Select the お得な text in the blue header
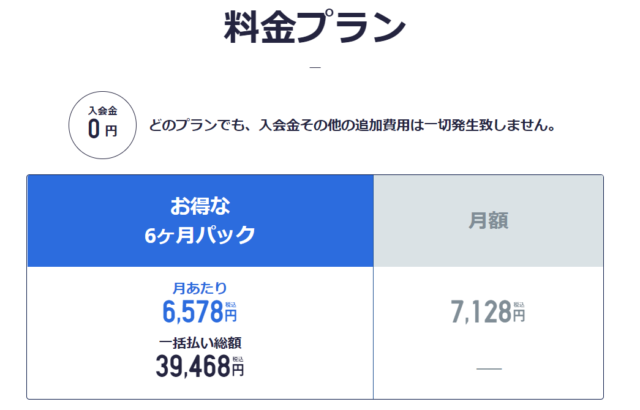 tap(200, 208)
